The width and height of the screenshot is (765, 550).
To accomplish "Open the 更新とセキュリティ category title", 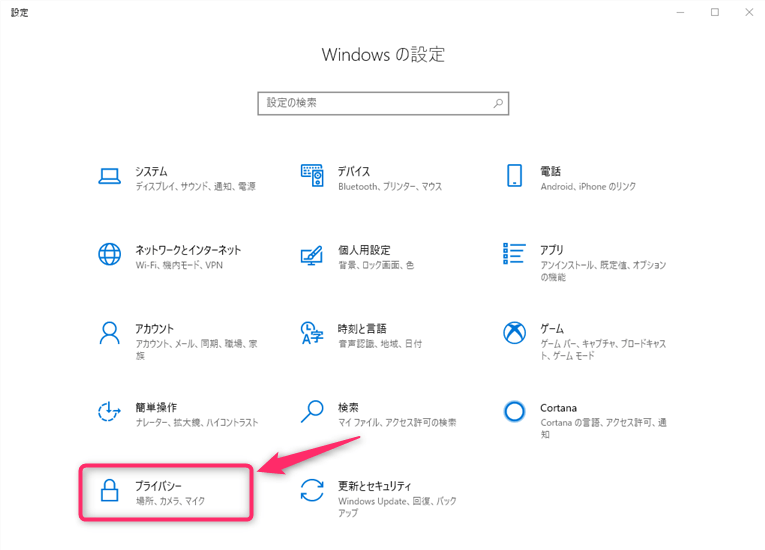I will (374, 486).
